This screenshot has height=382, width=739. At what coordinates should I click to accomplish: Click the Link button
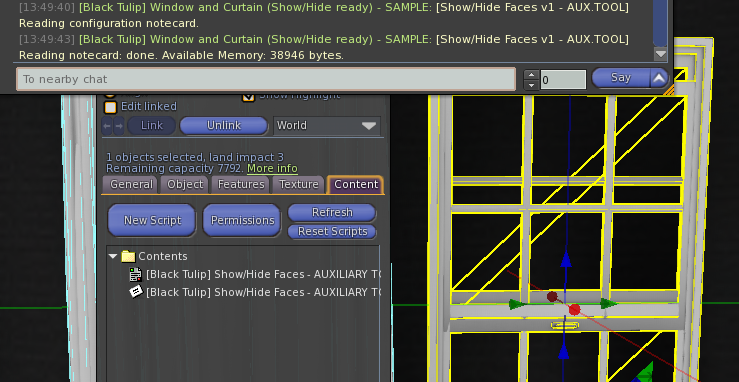152,126
